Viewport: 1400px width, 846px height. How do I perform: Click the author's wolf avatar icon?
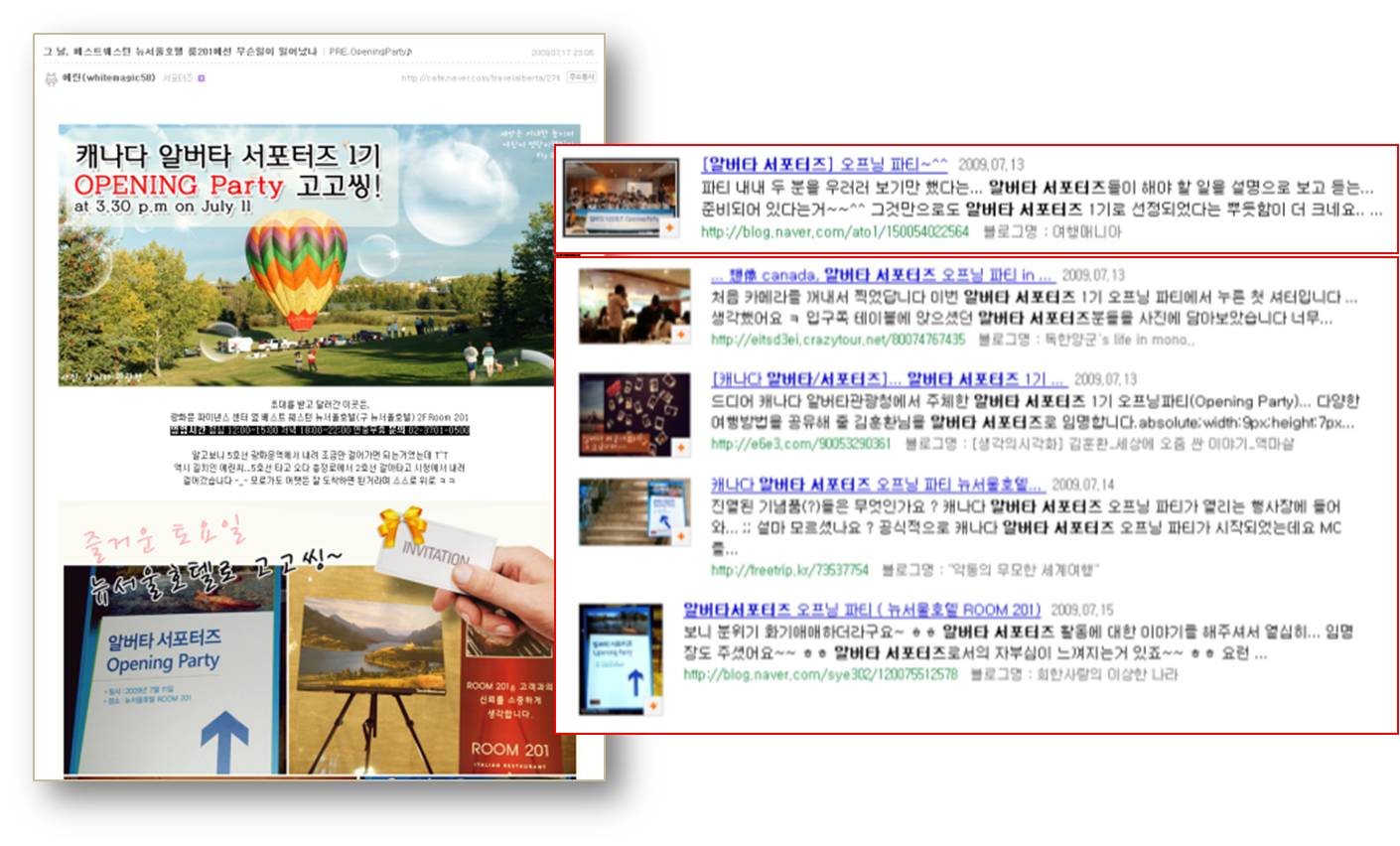49,77
